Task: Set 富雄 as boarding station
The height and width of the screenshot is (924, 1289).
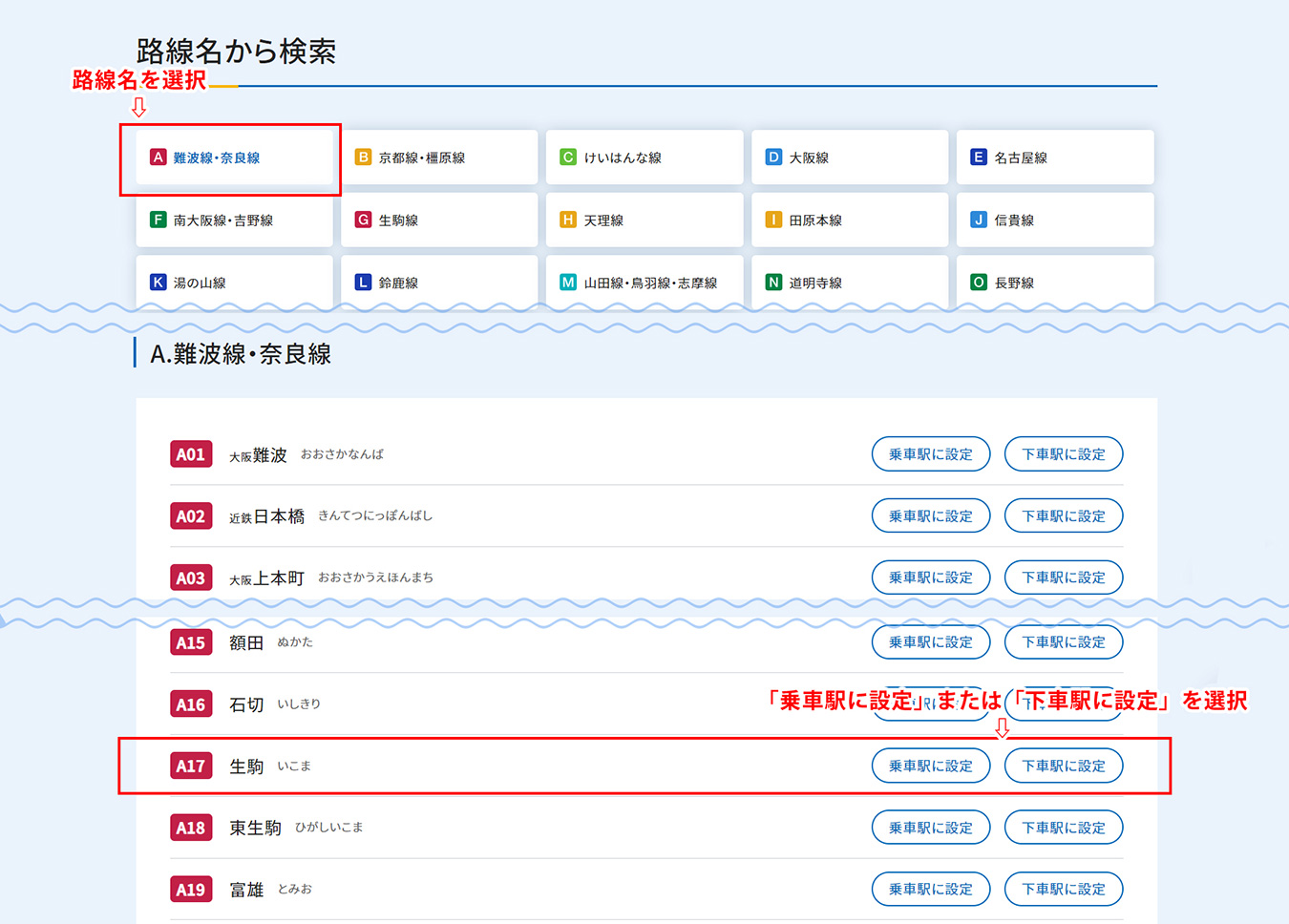Action: 930,890
